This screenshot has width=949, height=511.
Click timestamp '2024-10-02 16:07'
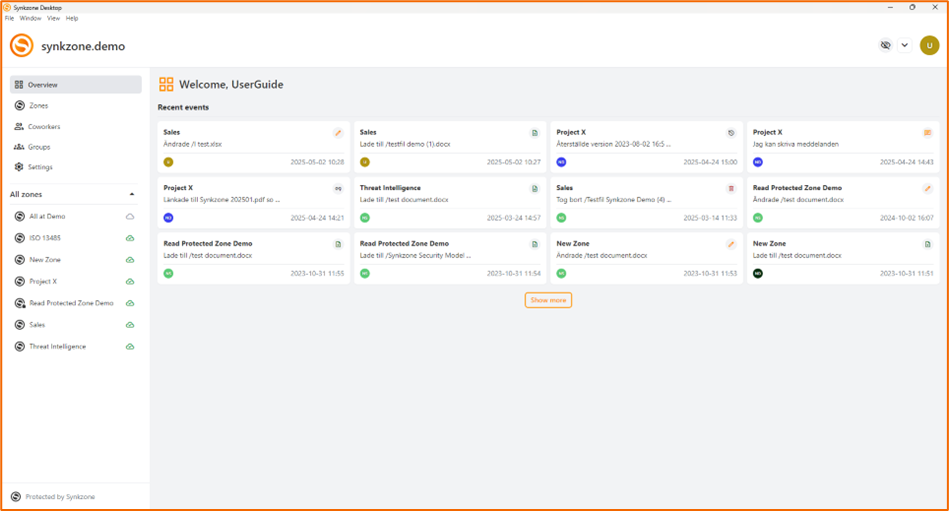pos(907,218)
